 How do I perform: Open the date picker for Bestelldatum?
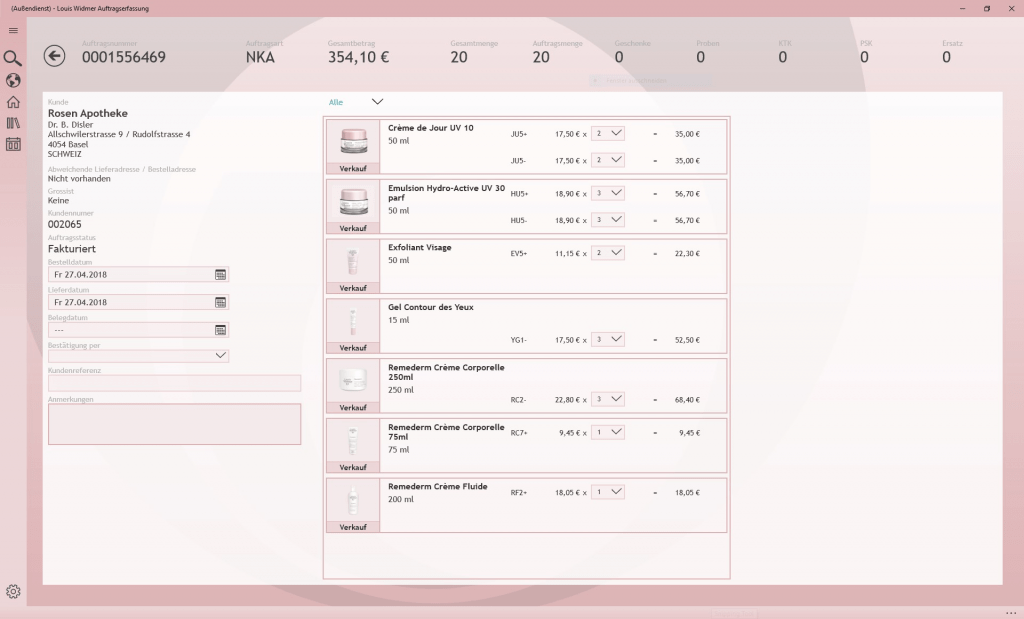[x=222, y=274]
